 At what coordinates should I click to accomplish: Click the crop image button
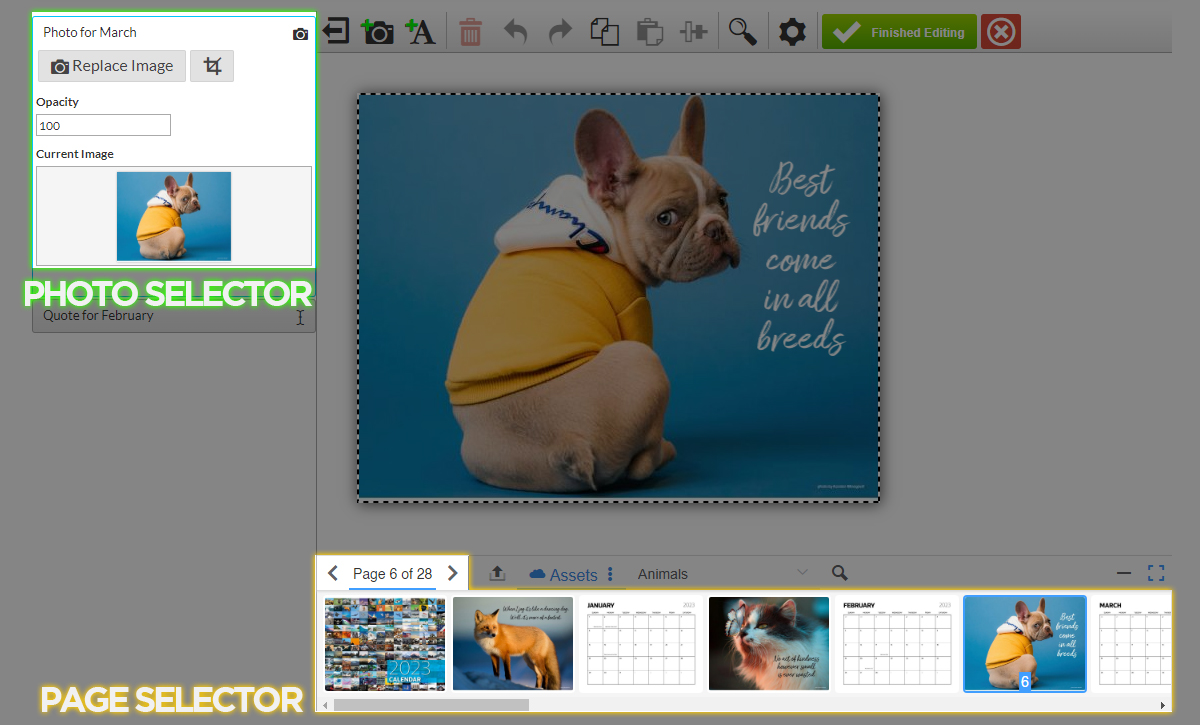point(212,66)
